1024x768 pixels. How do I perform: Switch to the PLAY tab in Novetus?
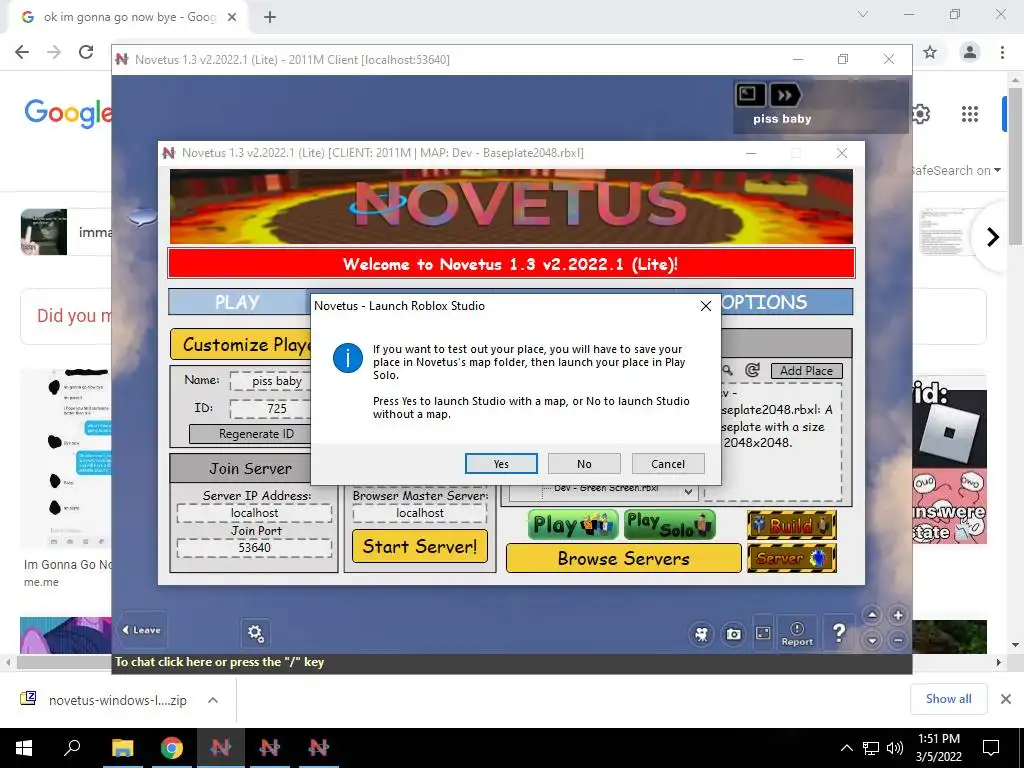(237, 302)
